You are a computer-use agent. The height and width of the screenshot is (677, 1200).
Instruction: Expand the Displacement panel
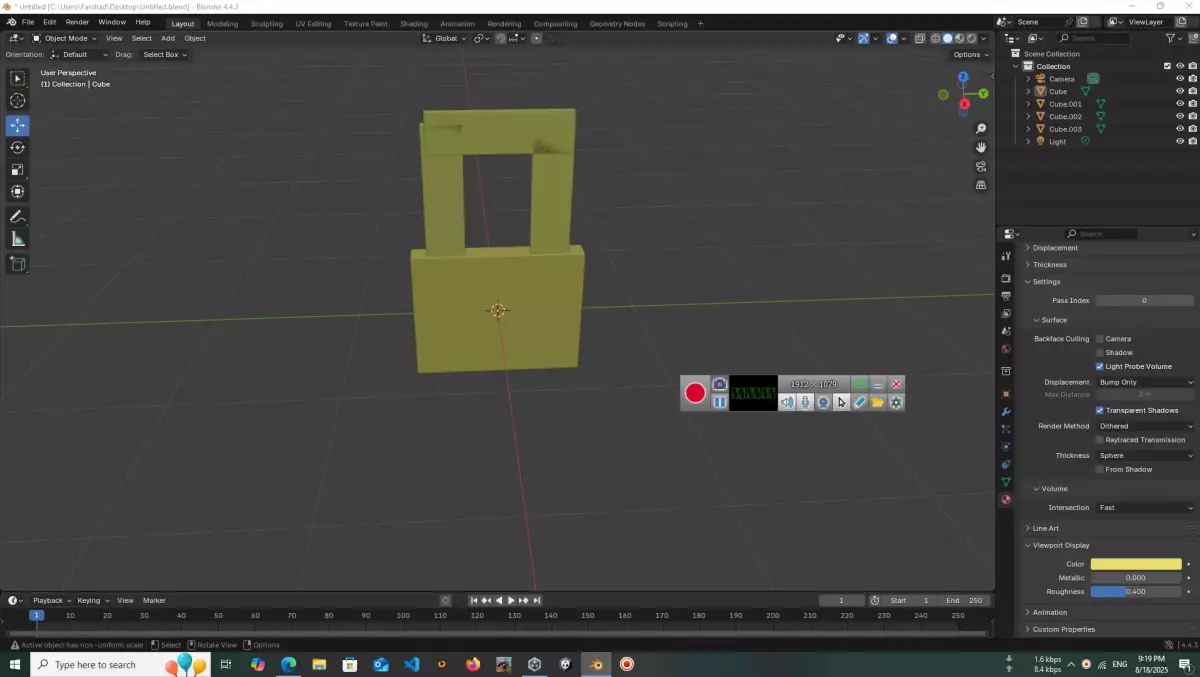click(1055, 248)
